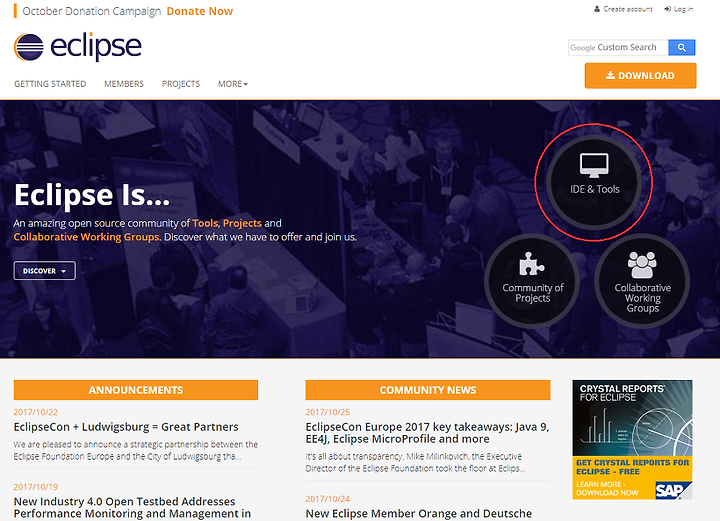Screen dimensions: 720x521
Task: Follow the Tools link in hero text
Action: click(205, 223)
